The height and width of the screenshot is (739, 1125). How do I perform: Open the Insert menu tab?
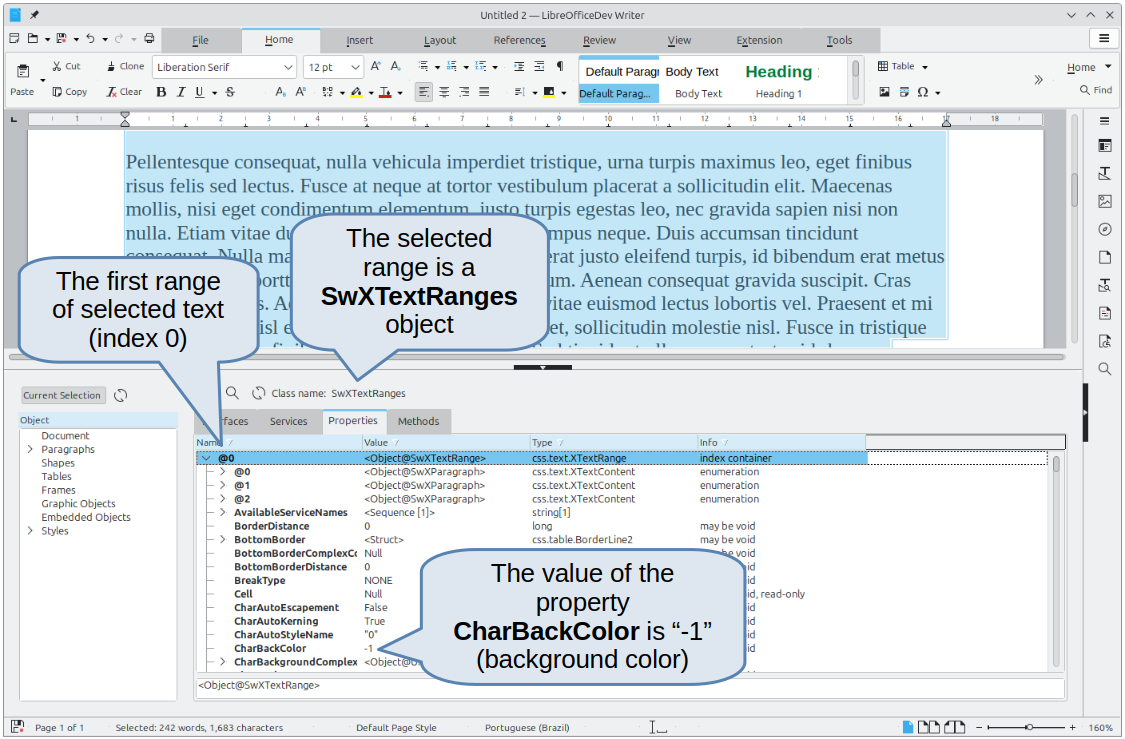tap(359, 40)
